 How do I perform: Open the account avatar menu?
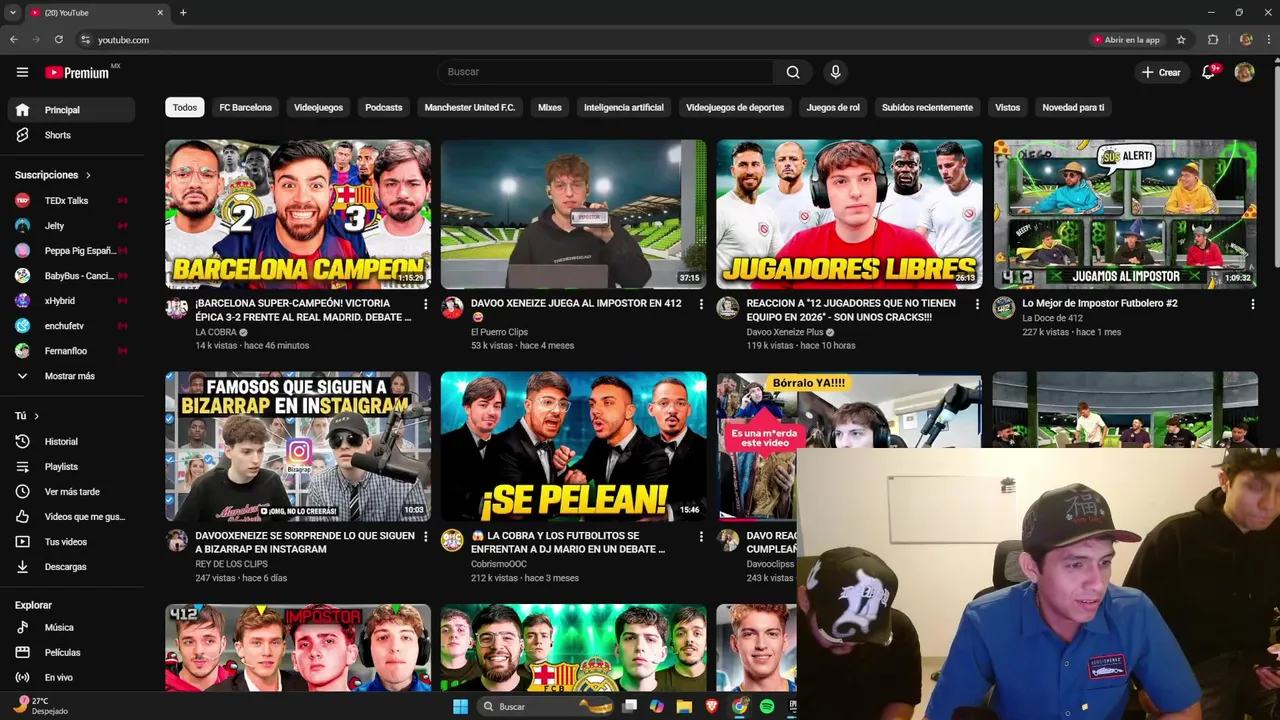[x=1244, y=72]
